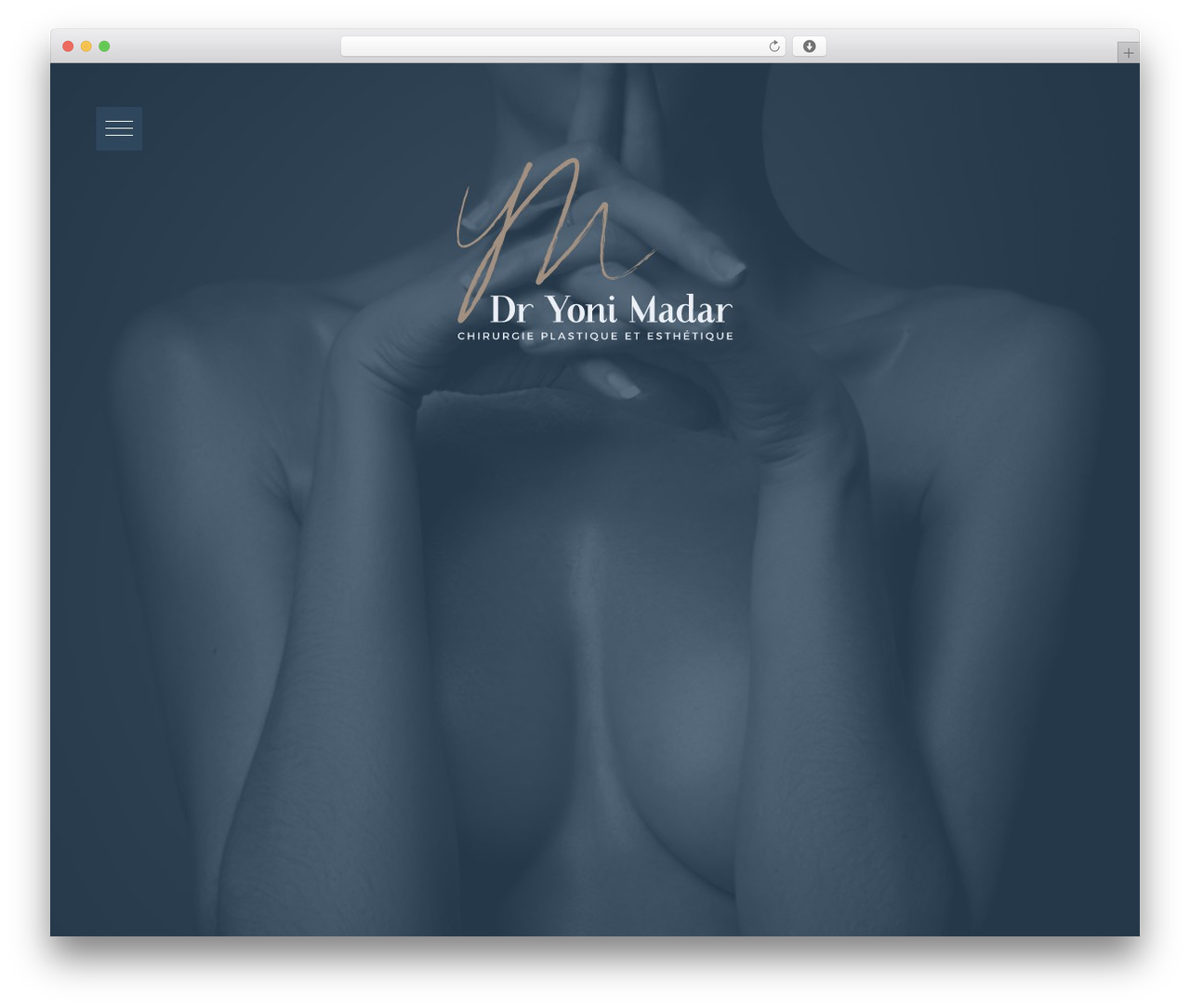The width and height of the screenshot is (1190, 1008).
Task: Click the Dr Yoni Madar logo text
Action: pos(611,310)
